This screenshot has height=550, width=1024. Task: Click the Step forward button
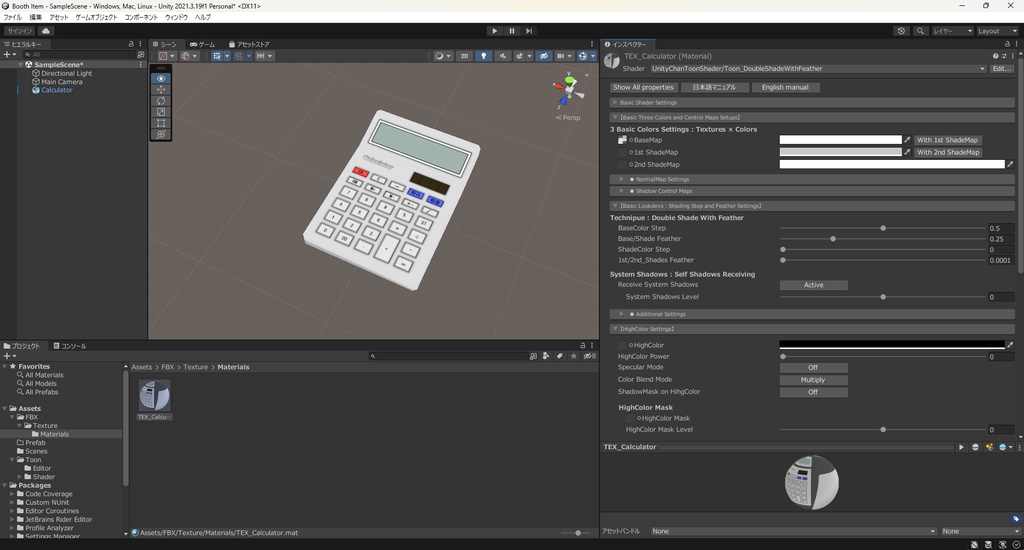coord(529,31)
